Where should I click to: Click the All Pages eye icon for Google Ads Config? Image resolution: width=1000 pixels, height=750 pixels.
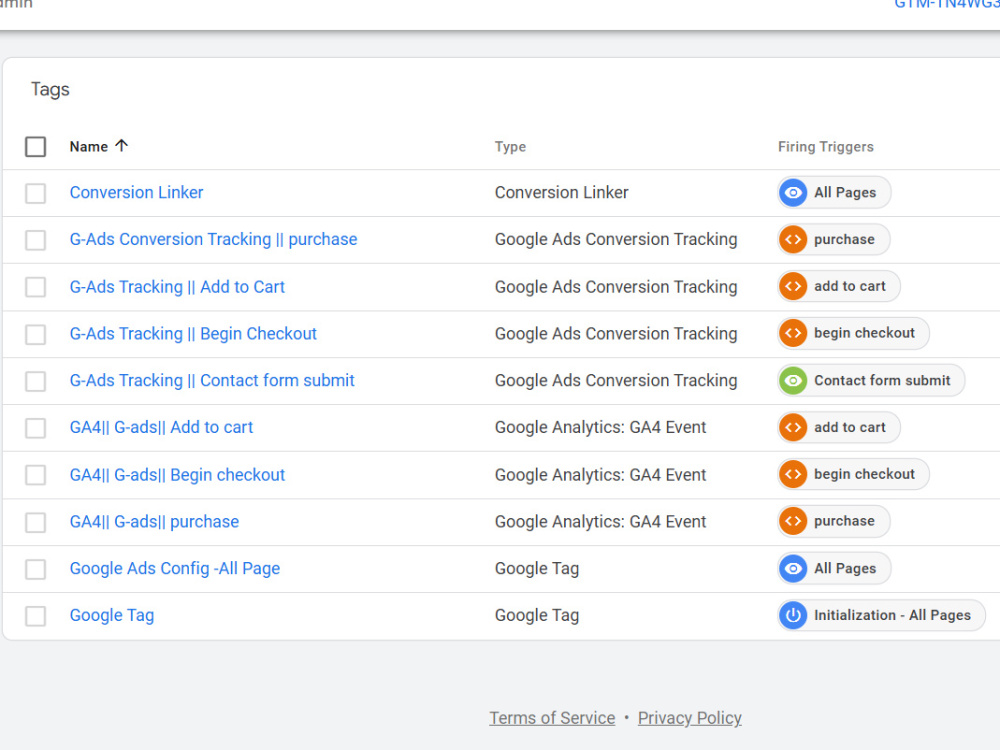click(x=793, y=568)
